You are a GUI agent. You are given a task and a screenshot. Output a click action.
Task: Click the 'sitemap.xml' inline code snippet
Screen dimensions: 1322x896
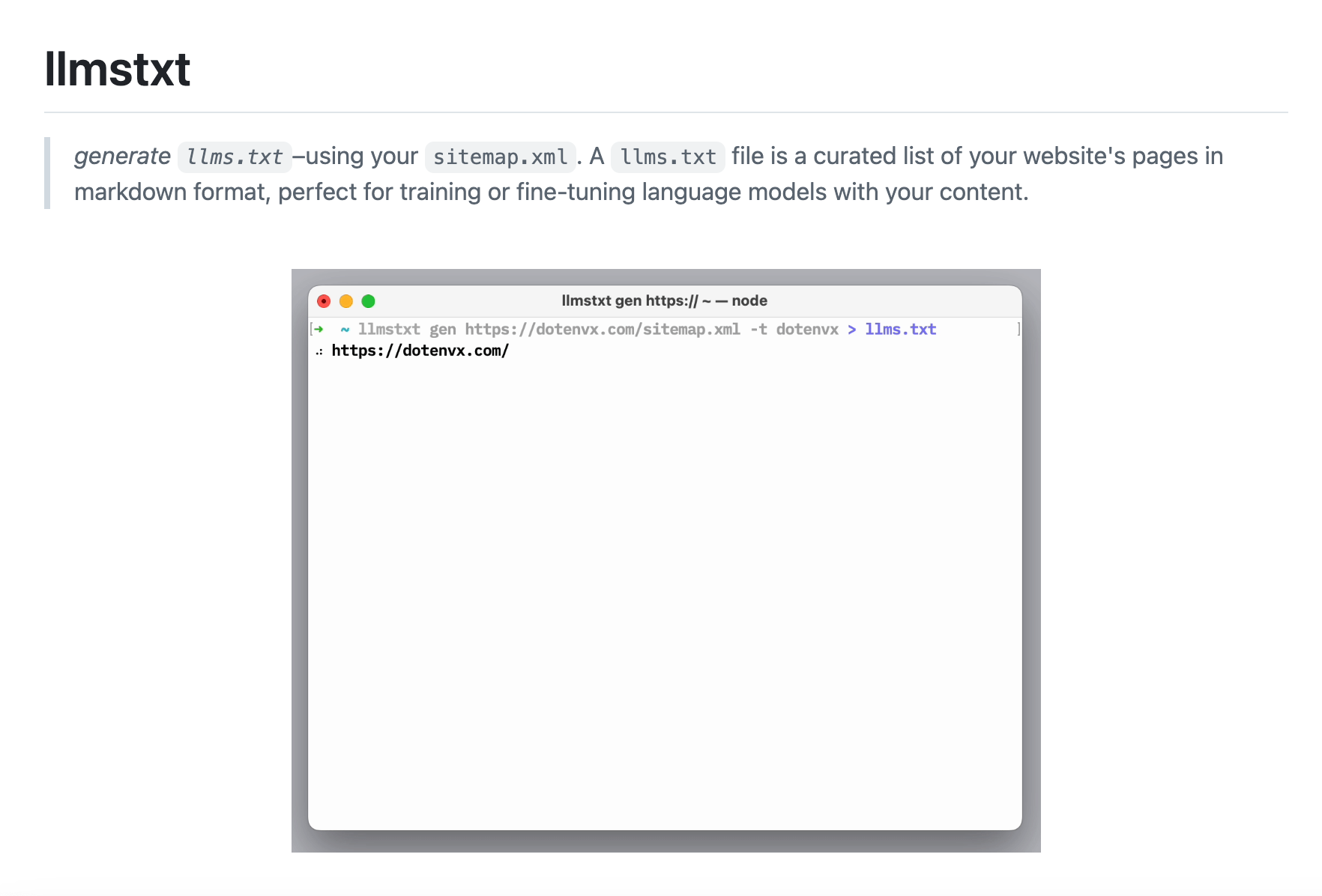(x=500, y=157)
